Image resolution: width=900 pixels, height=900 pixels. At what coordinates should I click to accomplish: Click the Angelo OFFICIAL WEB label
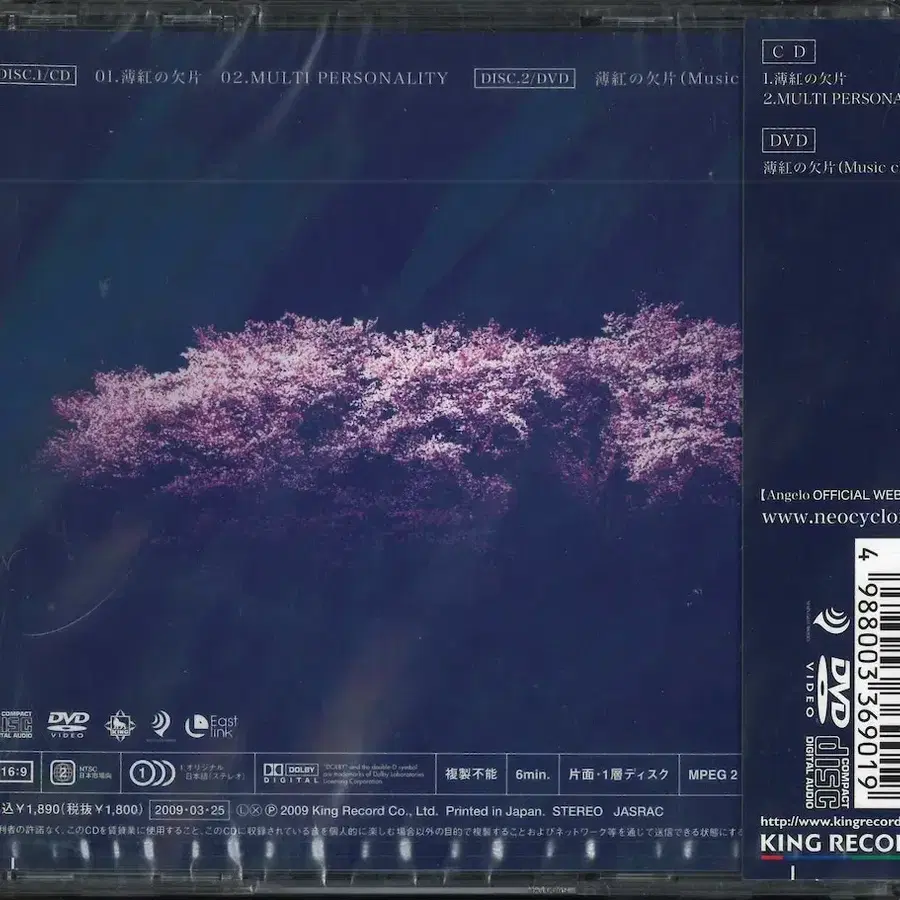coord(830,495)
